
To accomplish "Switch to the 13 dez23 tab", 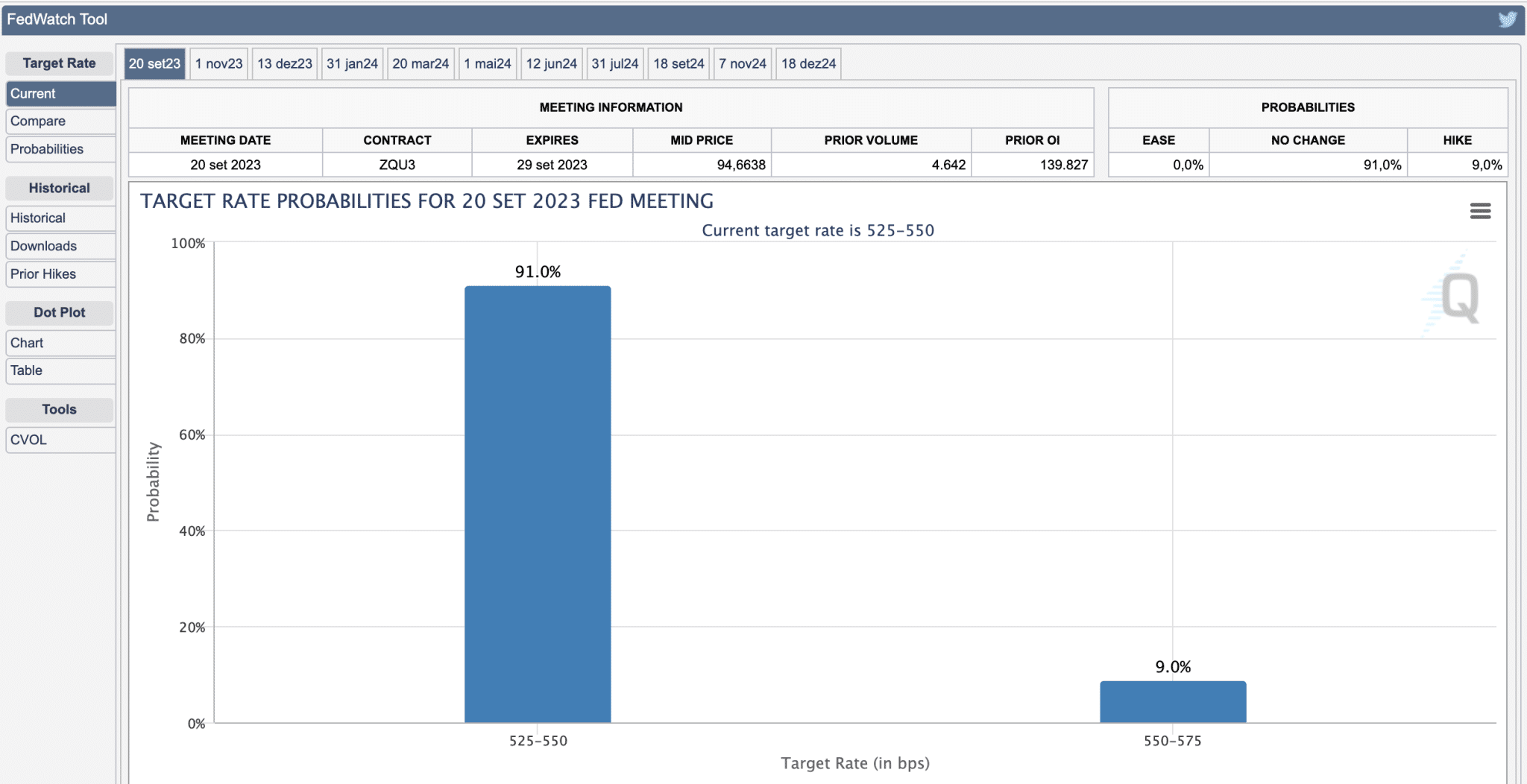I will click(x=284, y=63).
